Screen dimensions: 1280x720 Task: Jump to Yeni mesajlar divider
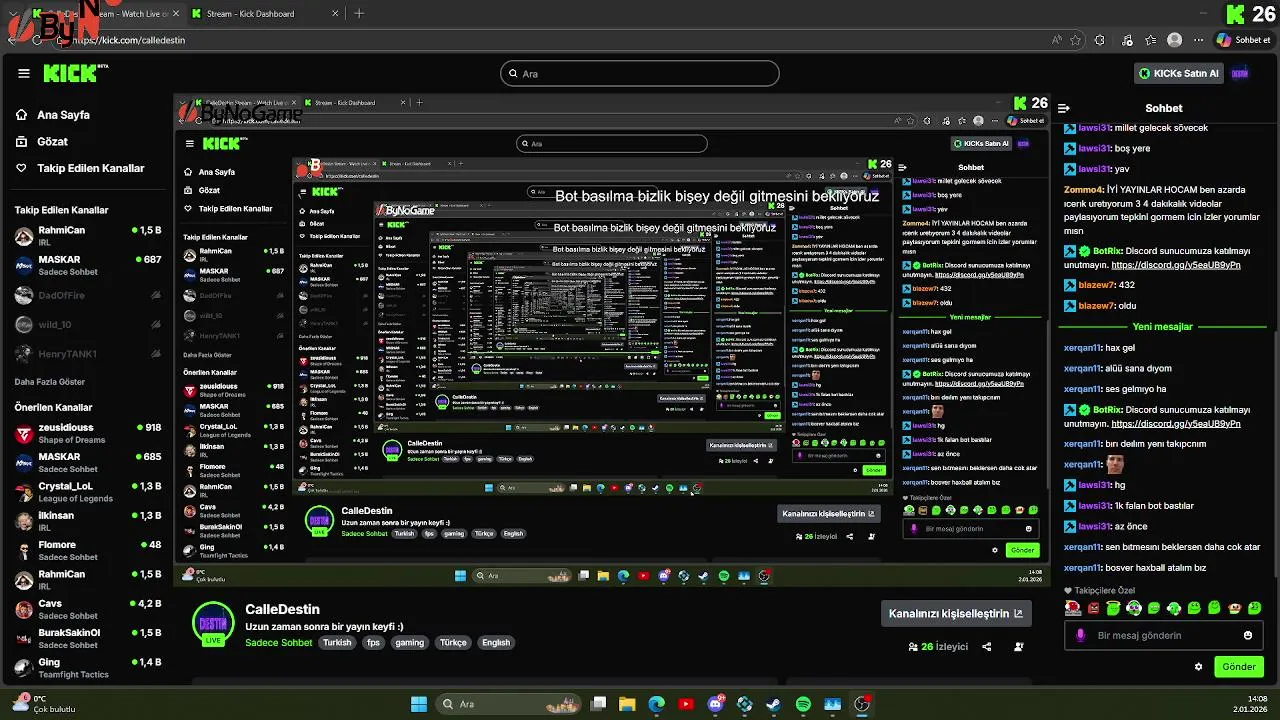[x=1163, y=327]
